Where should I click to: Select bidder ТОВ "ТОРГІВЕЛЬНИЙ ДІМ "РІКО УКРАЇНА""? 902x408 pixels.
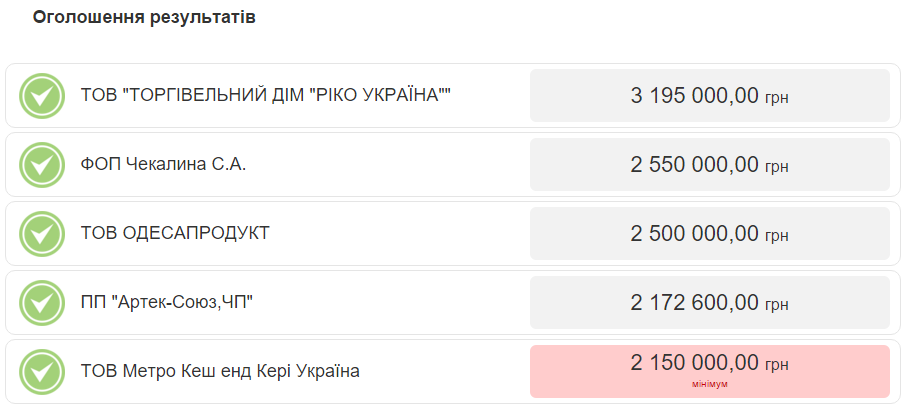[265, 96]
